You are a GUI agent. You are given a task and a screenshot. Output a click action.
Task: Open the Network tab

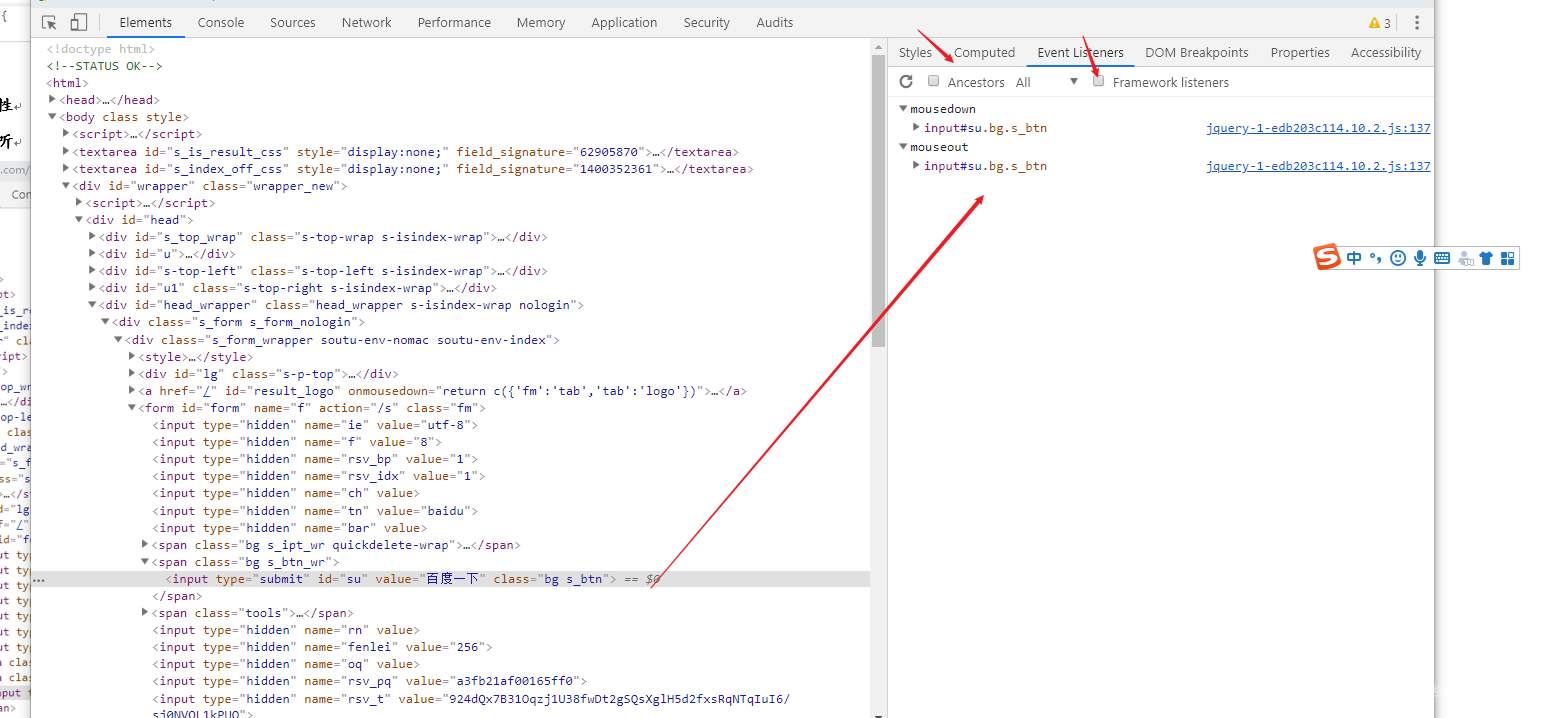coord(366,23)
